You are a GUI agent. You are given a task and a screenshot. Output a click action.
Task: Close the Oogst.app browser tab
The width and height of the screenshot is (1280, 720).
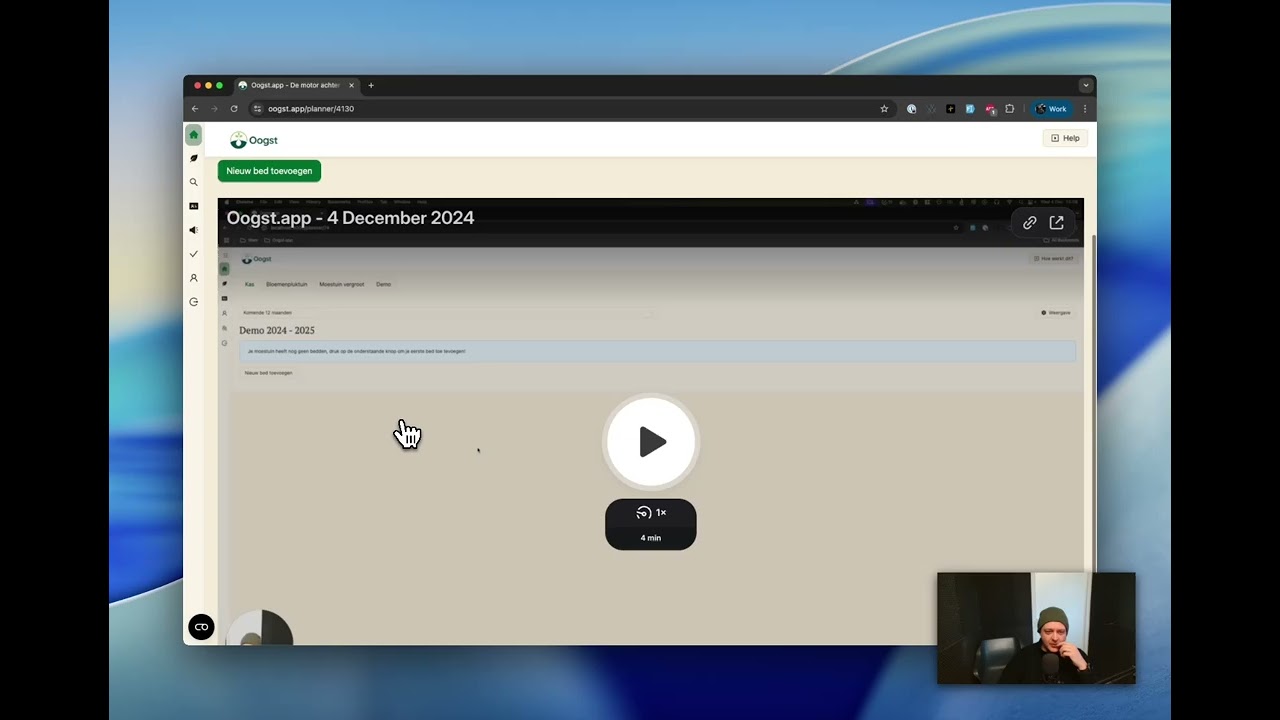tap(352, 86)
